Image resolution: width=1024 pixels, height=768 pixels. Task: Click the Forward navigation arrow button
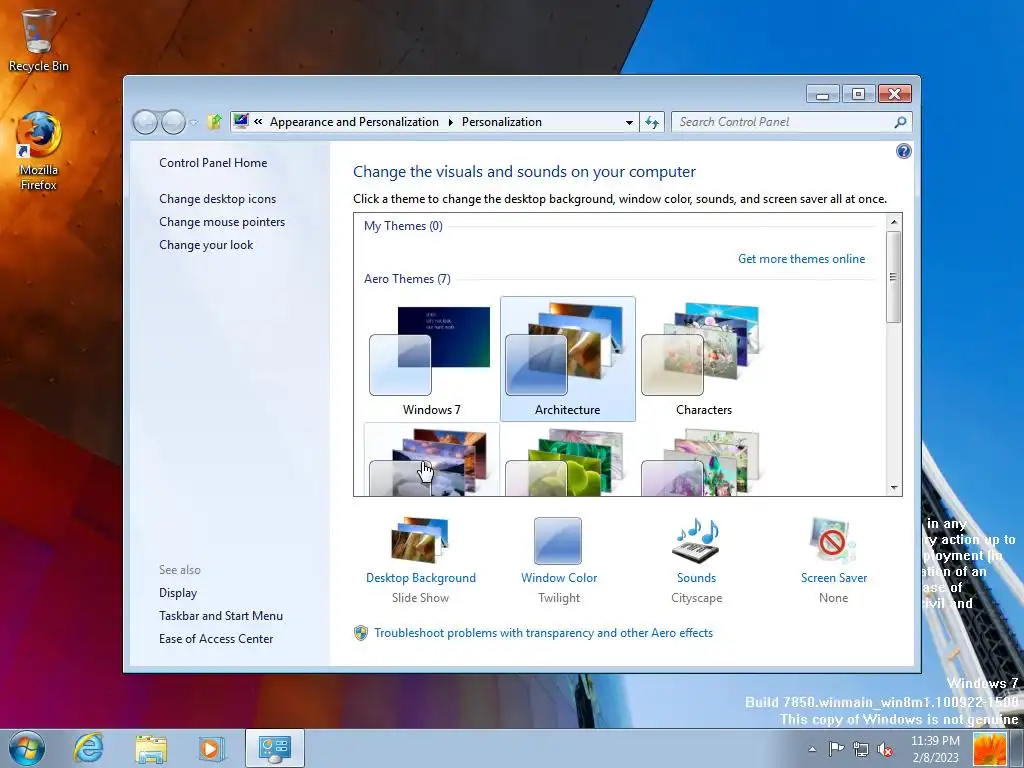(173, 122)
